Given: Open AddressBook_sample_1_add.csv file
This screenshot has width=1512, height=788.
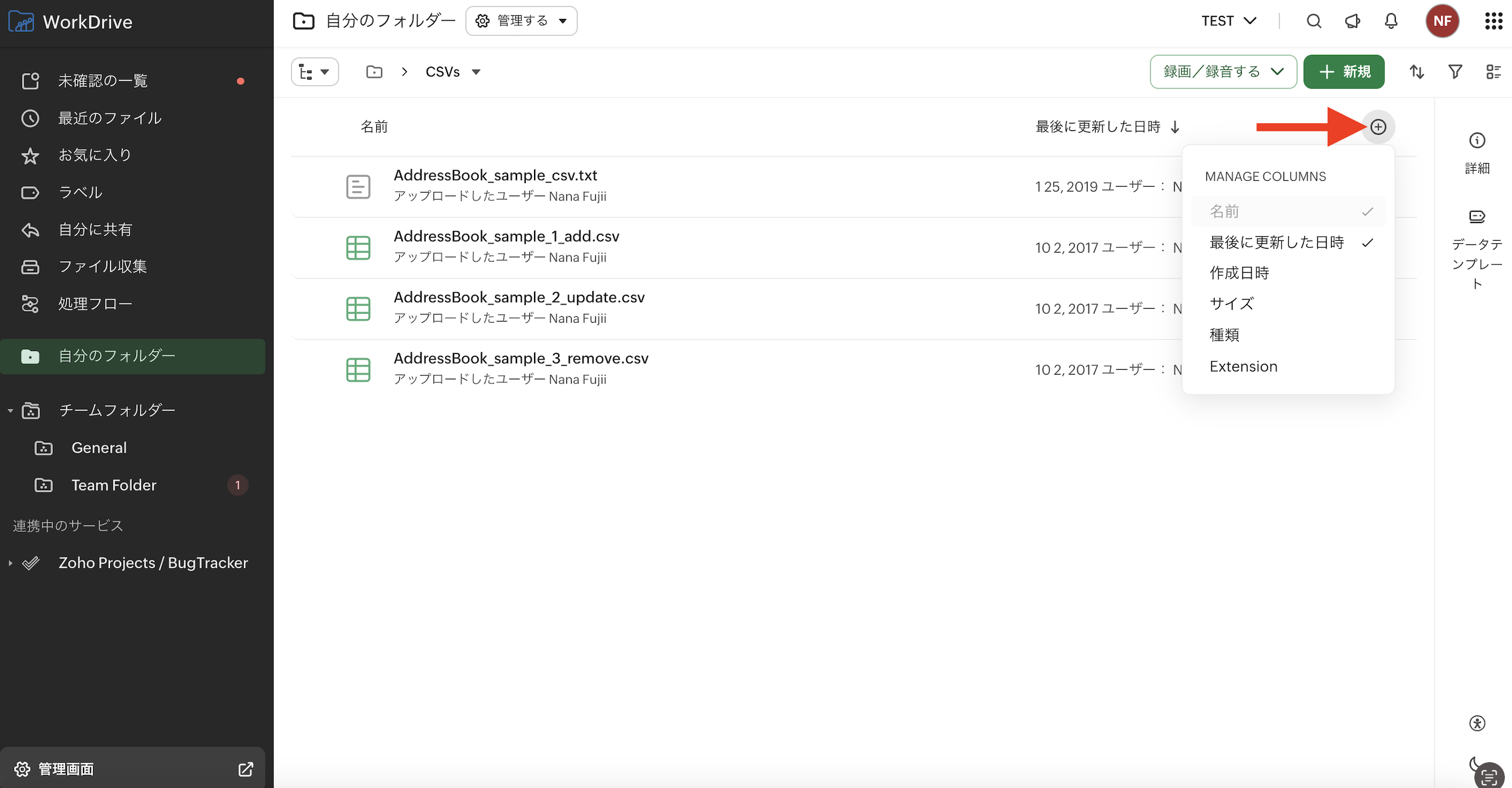Looking at the screenshot, I should tap(506, 236).
